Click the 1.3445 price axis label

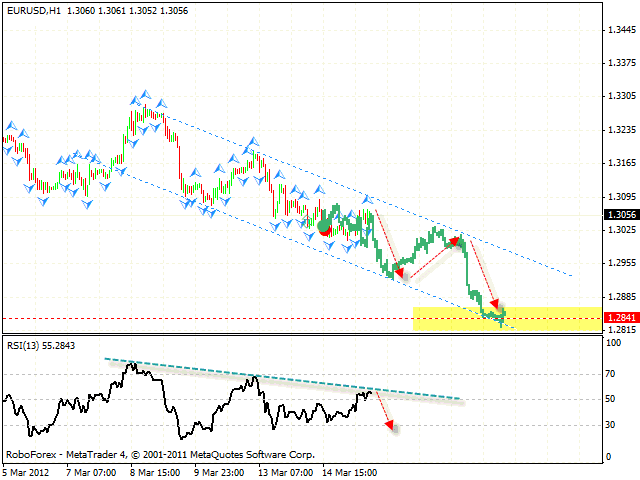click(x=620, y=30)
